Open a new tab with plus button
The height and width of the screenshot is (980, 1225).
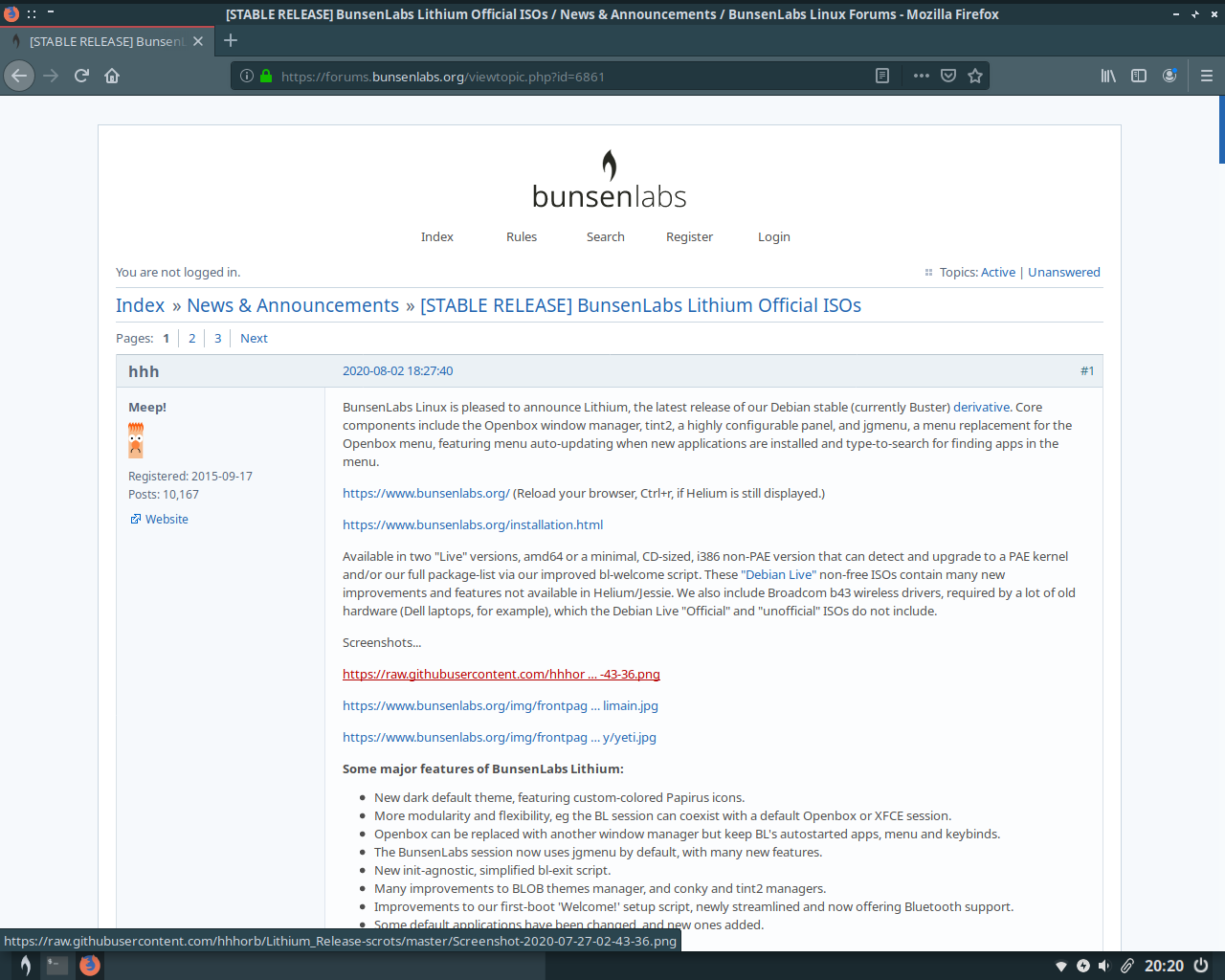(x=231, y=40)
